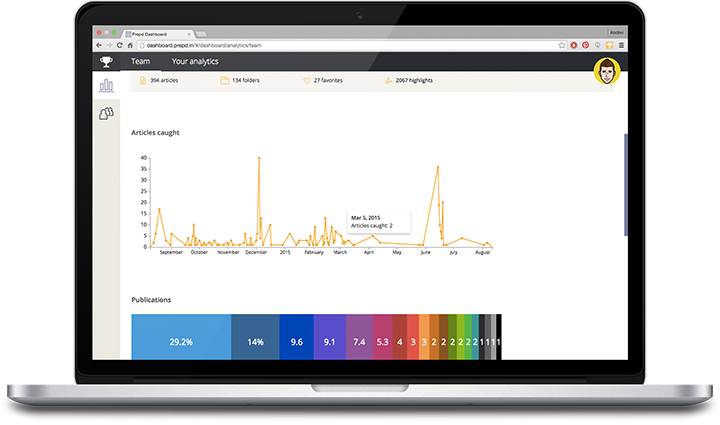Click the June peak data point
Viewport: 720px width, 425px height.
[438, 167]
